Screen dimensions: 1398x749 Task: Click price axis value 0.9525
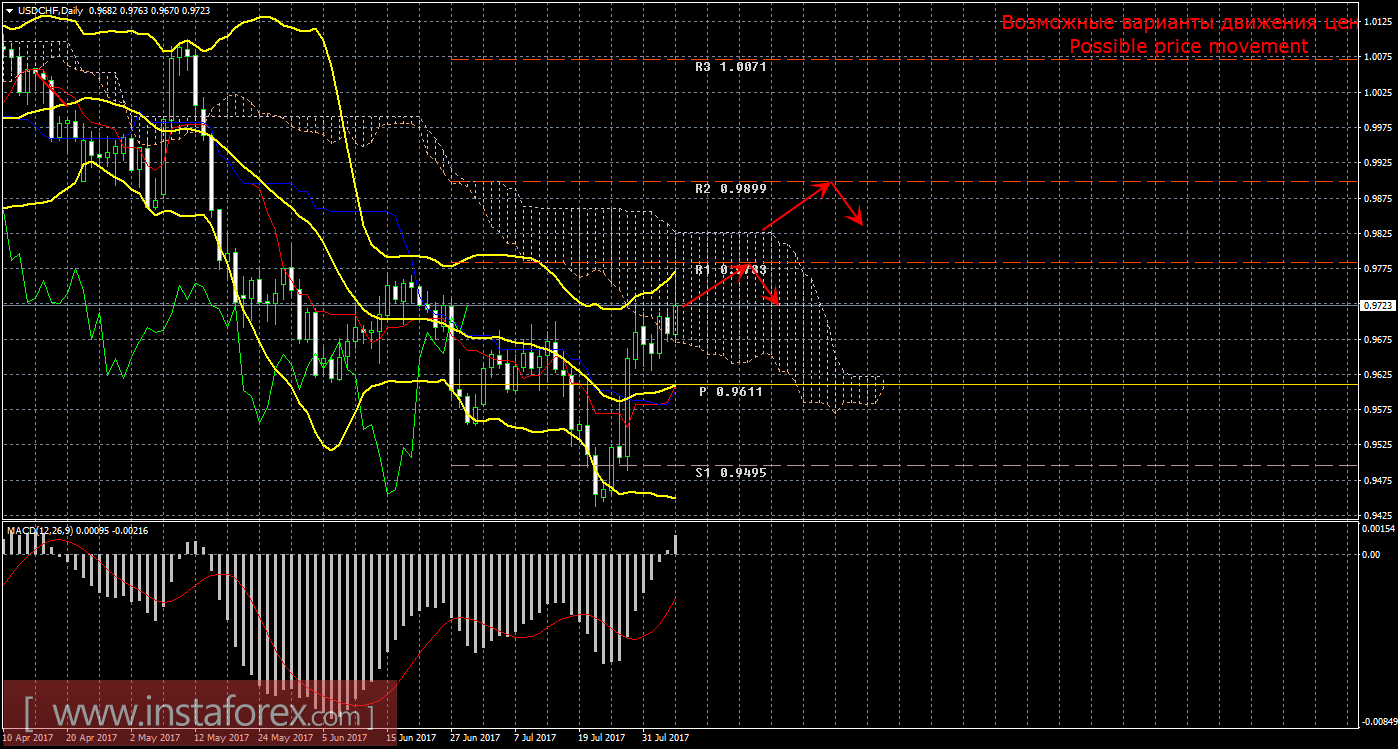[1376, 445]
